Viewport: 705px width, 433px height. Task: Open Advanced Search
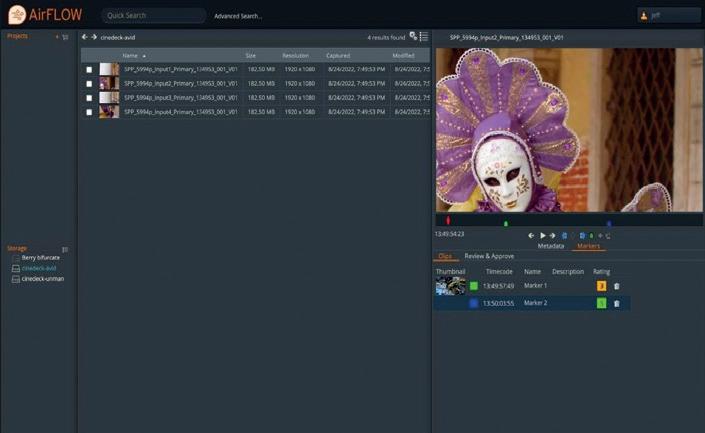pos(238,16)
